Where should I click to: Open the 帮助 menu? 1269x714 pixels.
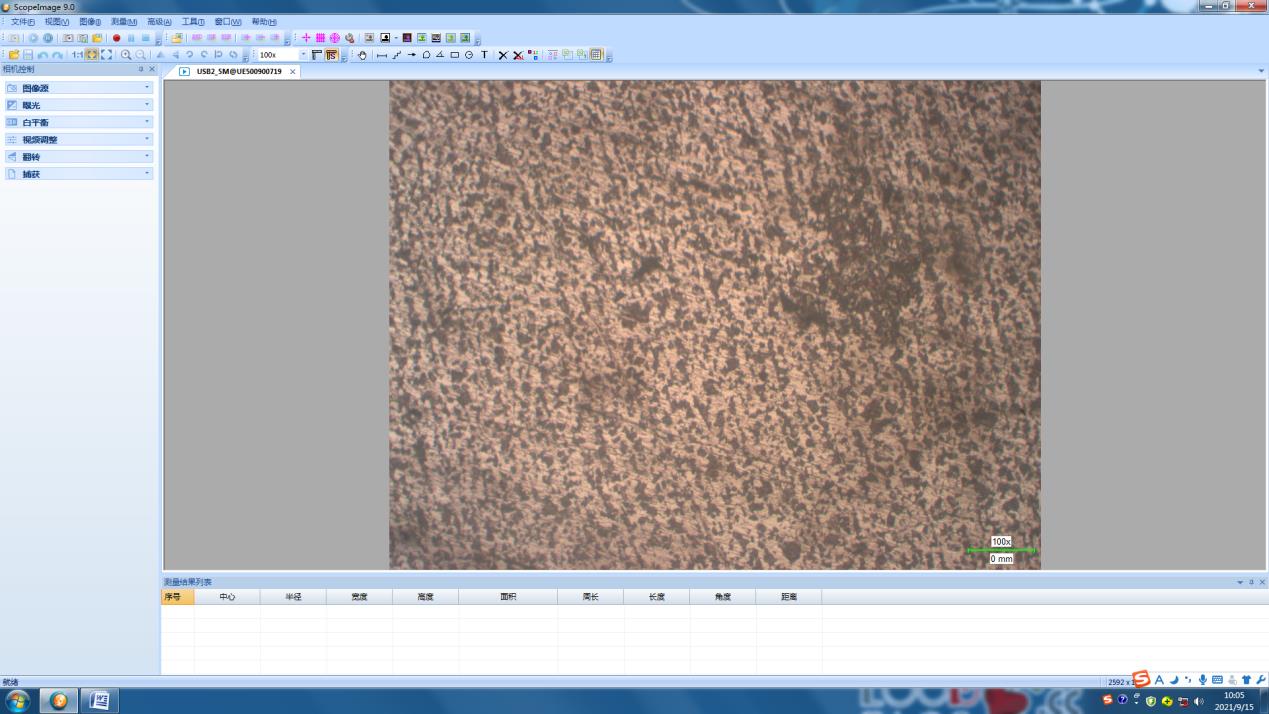point(264,21)
